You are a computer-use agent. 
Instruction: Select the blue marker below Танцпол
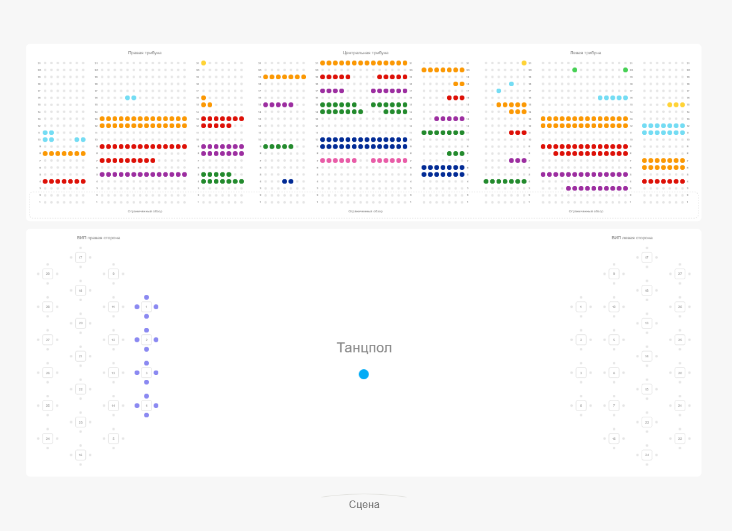coord(364,374)
